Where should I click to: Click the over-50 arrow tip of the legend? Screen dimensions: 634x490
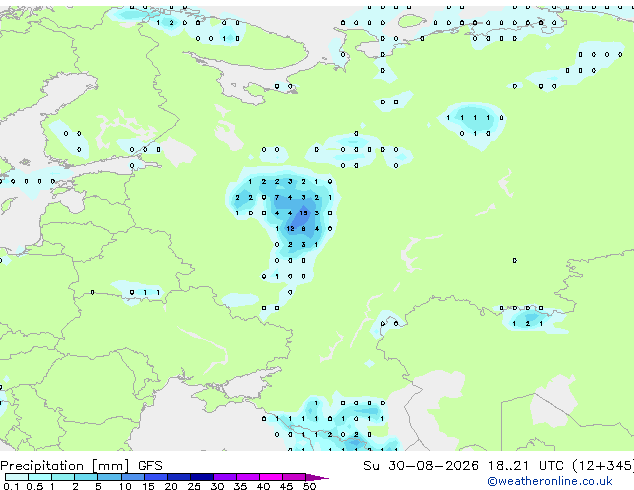pos(317,477)
